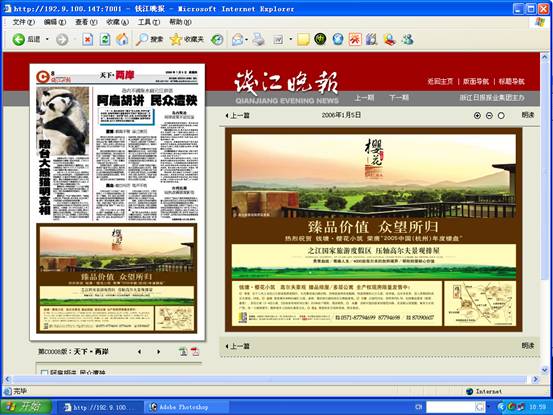Open the 编辑 menu

pos(55,22)
